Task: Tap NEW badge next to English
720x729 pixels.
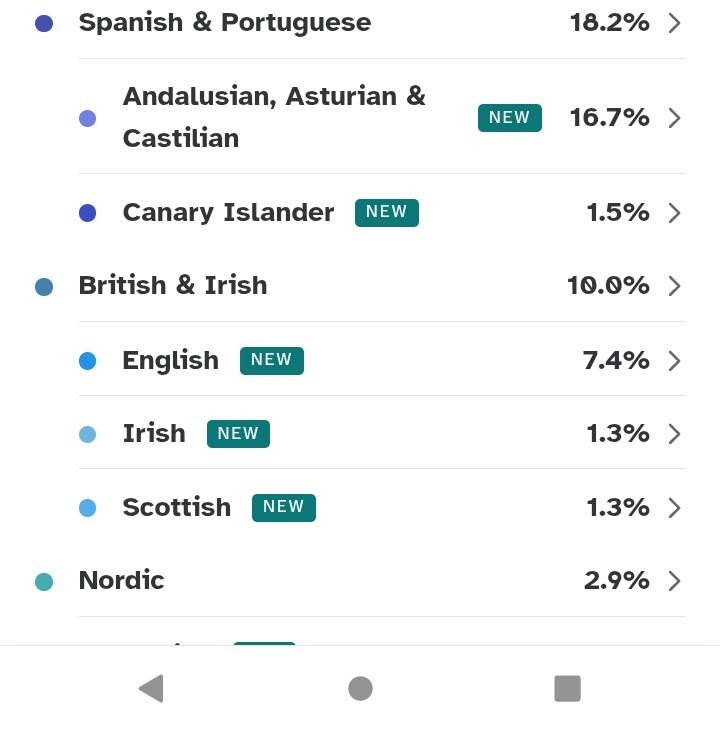Action: [x=271, y=360]
